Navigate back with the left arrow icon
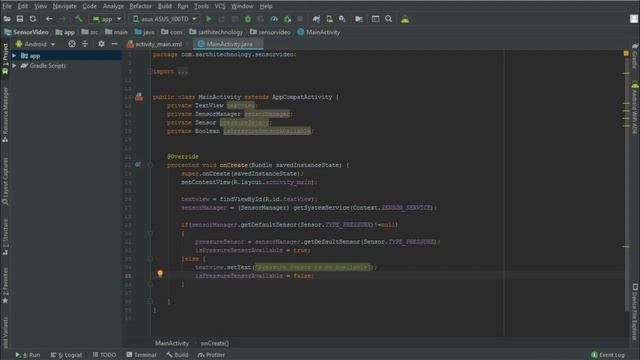Screen dimensions: 640x360 click(x=49, y=19)
